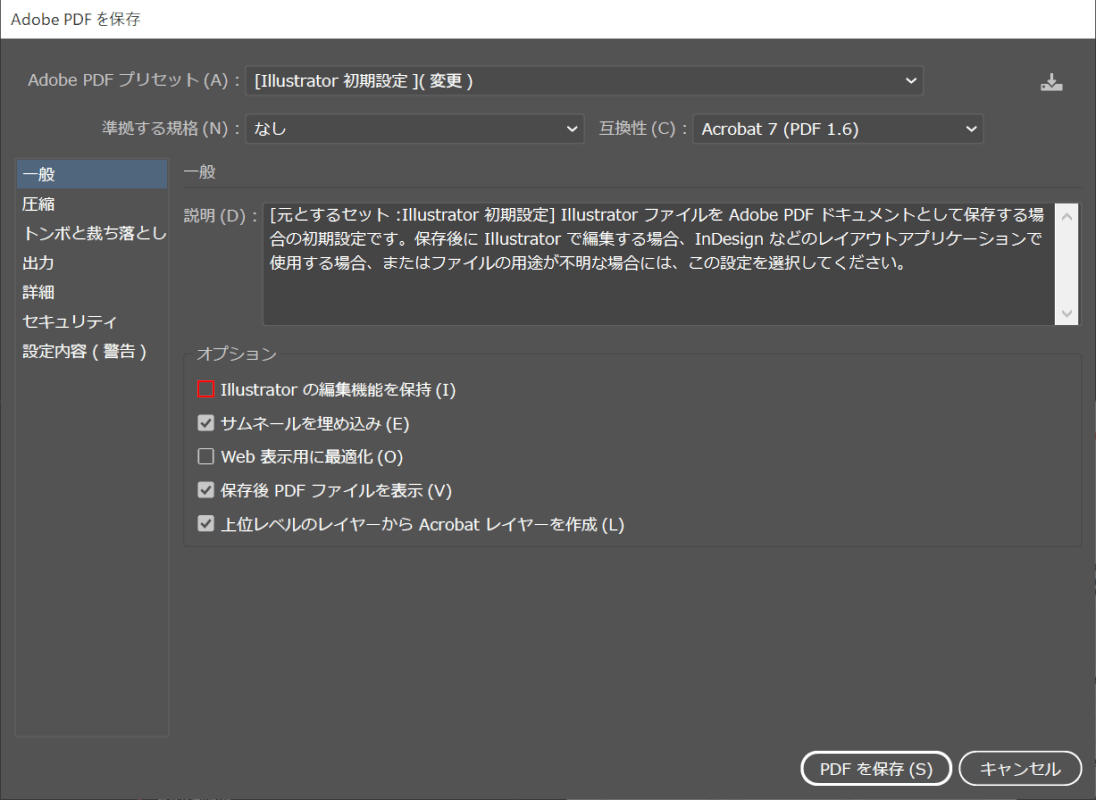The height and width of the screenshot is (800, 1096).
Task: Open the 準拠する規格 dropdown
Action: [414, 129]
